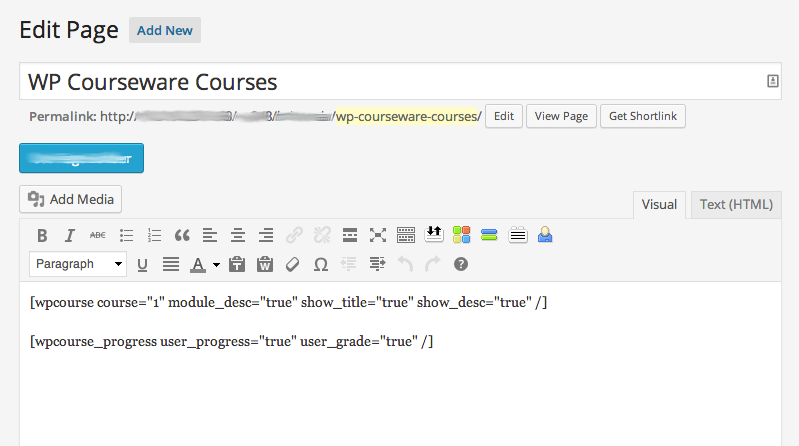This screenshot has width=799, height=446.
Task: Expand the text color dropdown arrow
Action: [216, 265]
